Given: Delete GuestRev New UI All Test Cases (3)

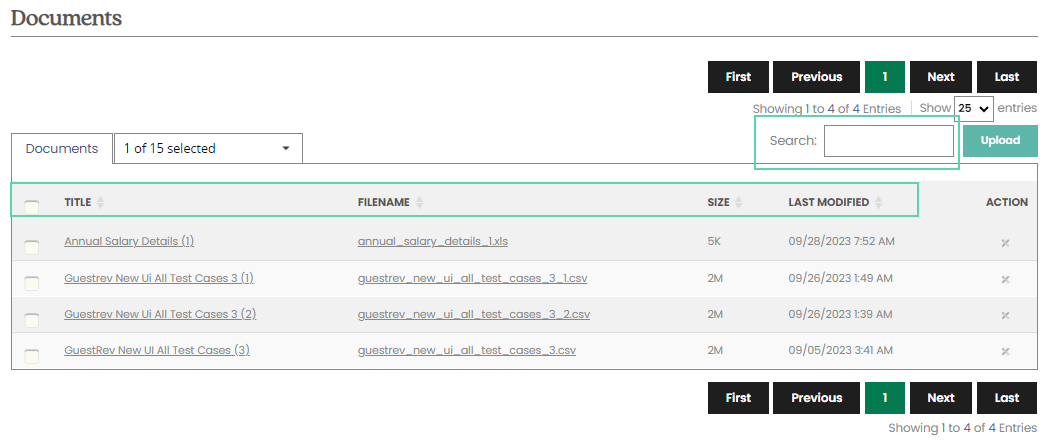Looking at the screenshot, I should pyautogui.click(x=1005, y=351).
